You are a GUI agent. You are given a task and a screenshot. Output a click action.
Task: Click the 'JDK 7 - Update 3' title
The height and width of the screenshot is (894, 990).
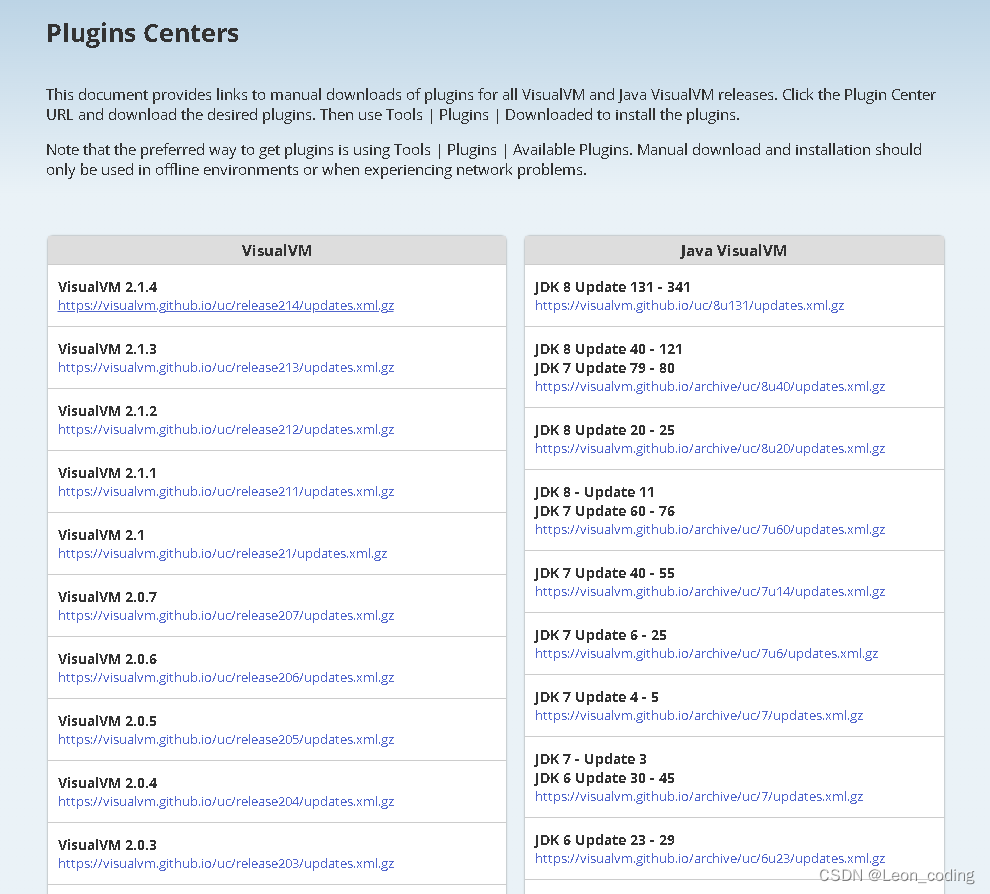click(591, 760)
